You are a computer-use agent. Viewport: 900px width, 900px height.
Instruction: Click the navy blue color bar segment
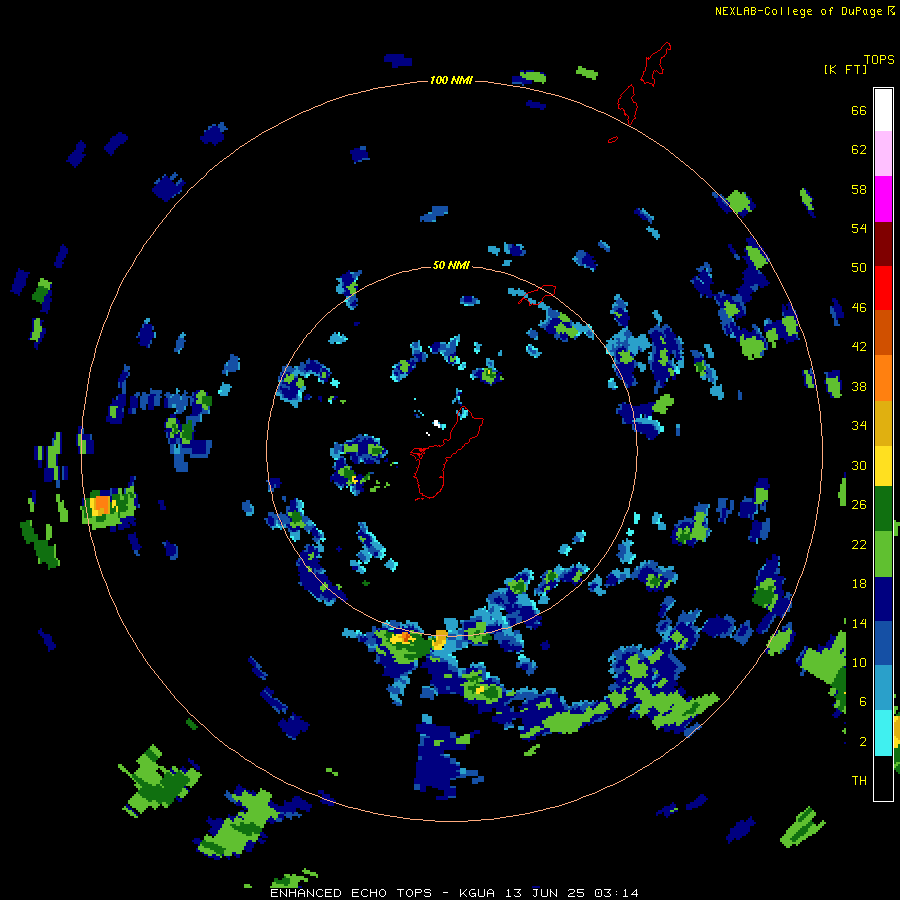point(883,599)
